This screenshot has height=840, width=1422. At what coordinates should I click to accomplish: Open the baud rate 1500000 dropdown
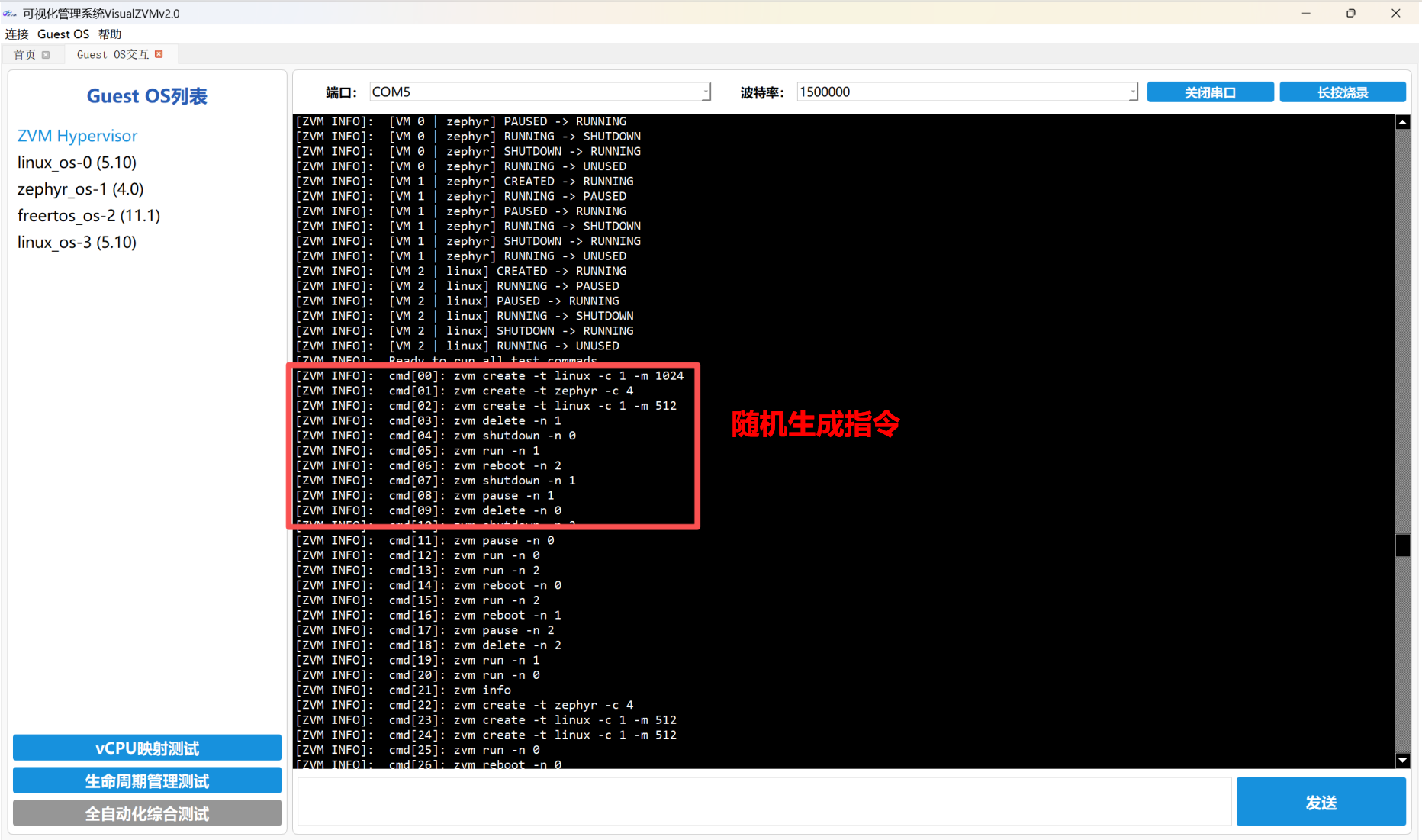tap(1132, 92)
